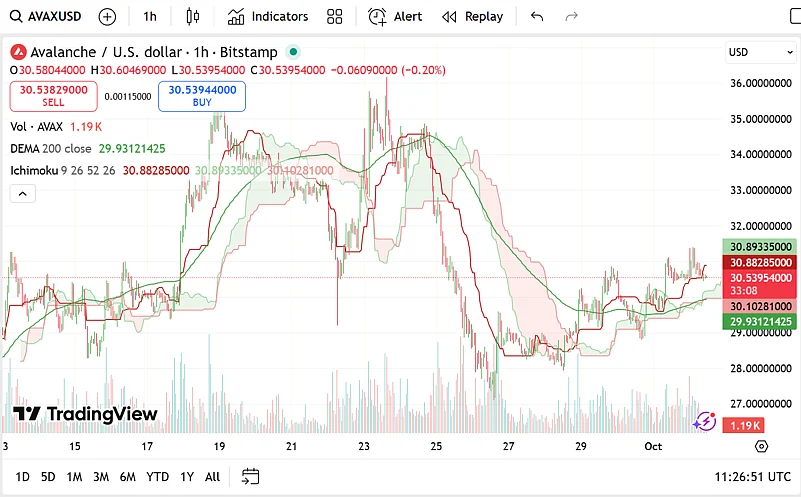
Task: Open the Indicators panel
Action: click(268, 17)
